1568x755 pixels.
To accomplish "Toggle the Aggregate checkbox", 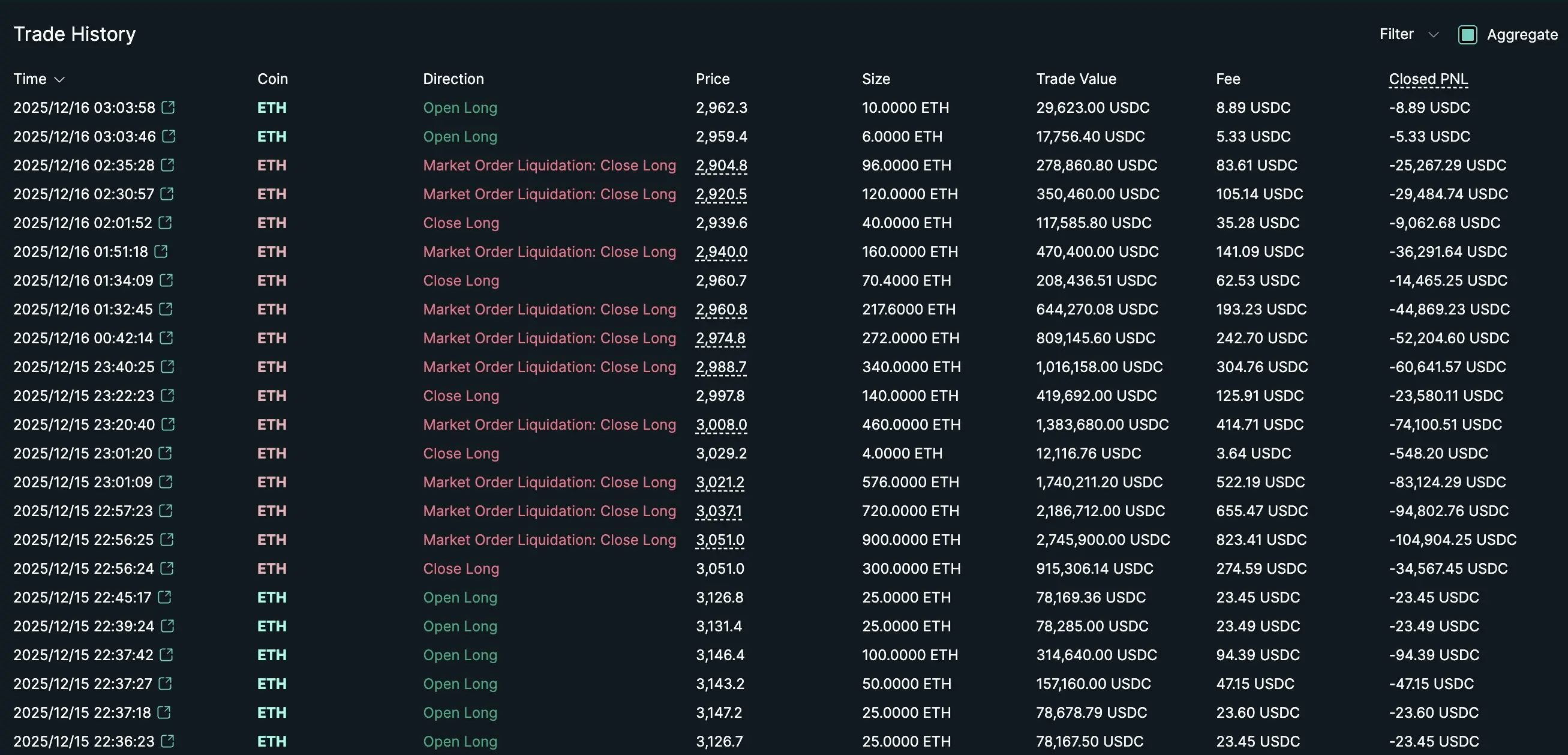I will pos(1467,35).
